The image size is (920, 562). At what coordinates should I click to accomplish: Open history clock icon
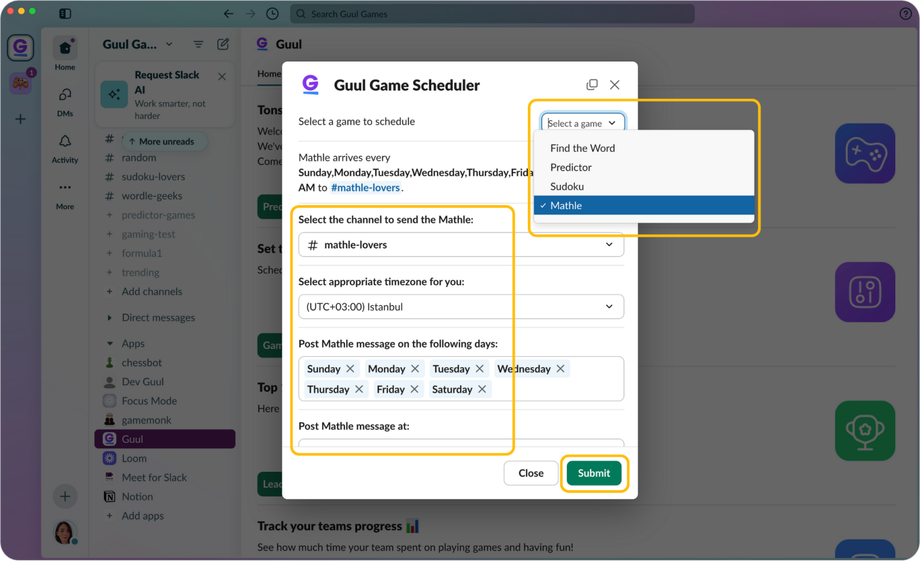(272, 13)
